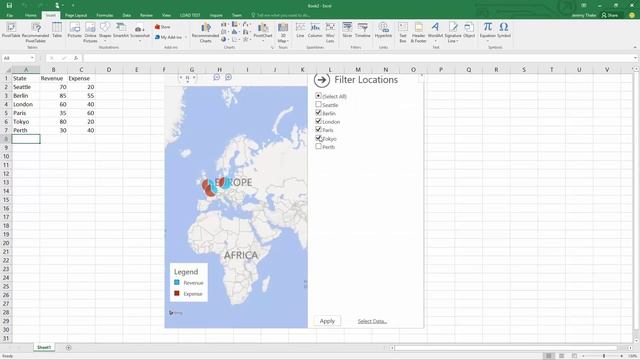This screenshot has width=640, height=360.
Task: Click the Revenue legend color swatch
Action: (x=177, y=282)
